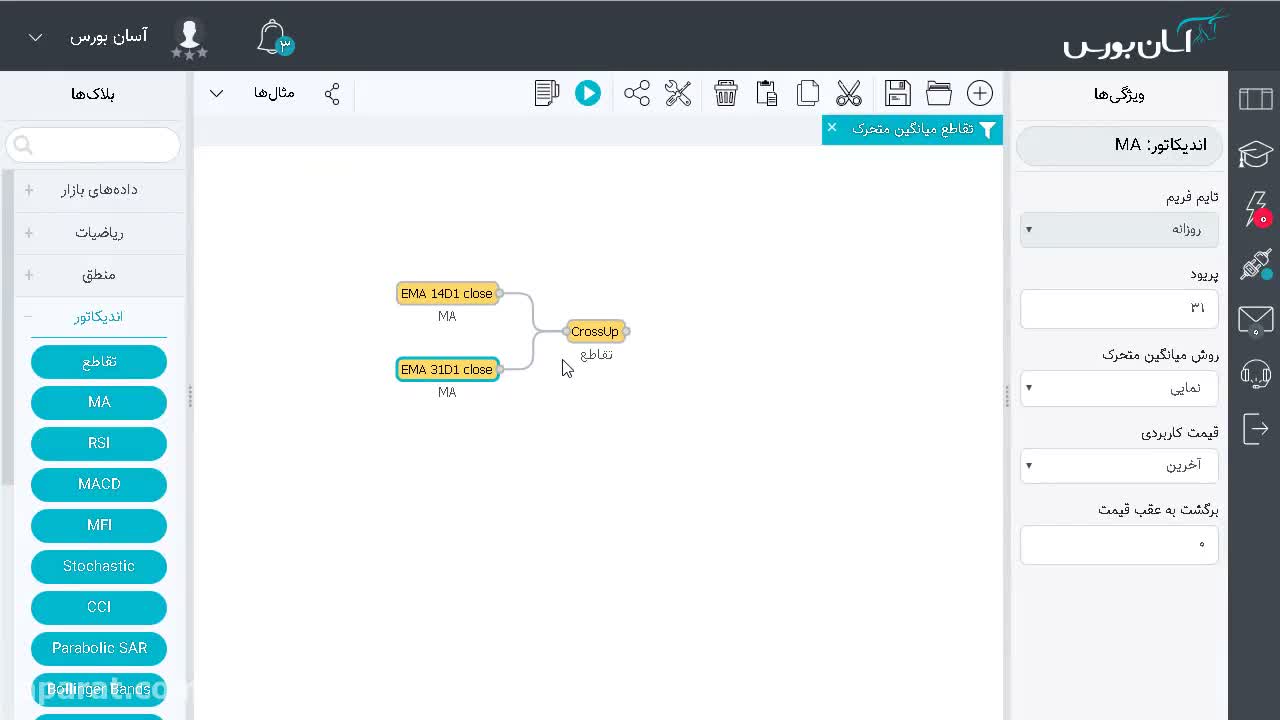This screenshot has width=1280, height=720.
Task: Click the user profile avatar
Action: pyautogui.click(x=189, y=38)
